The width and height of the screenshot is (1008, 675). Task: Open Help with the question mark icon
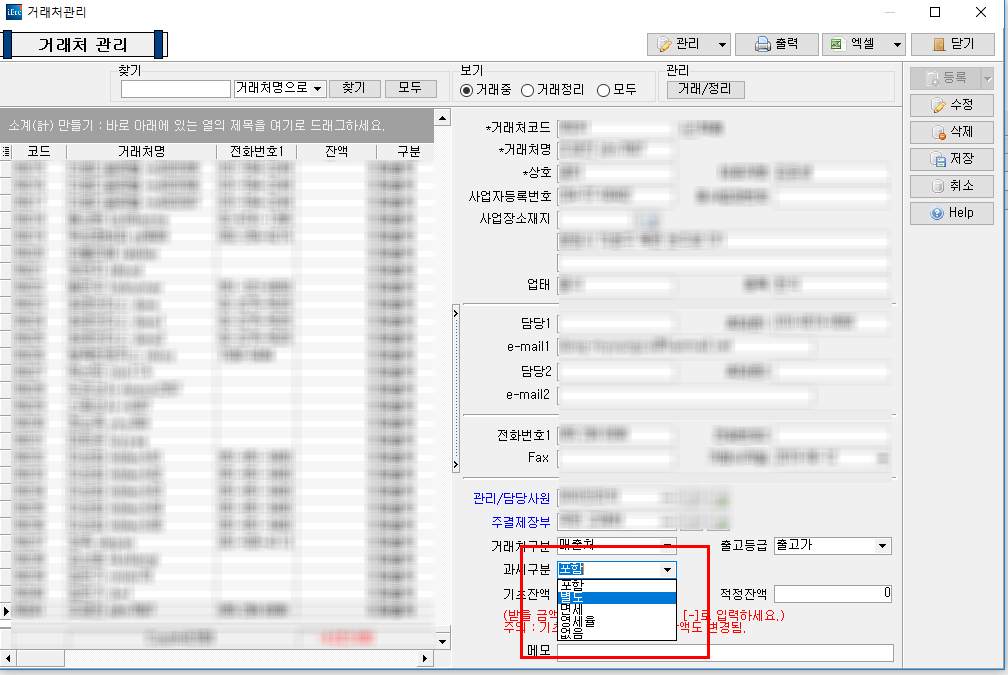click(950, 213)
